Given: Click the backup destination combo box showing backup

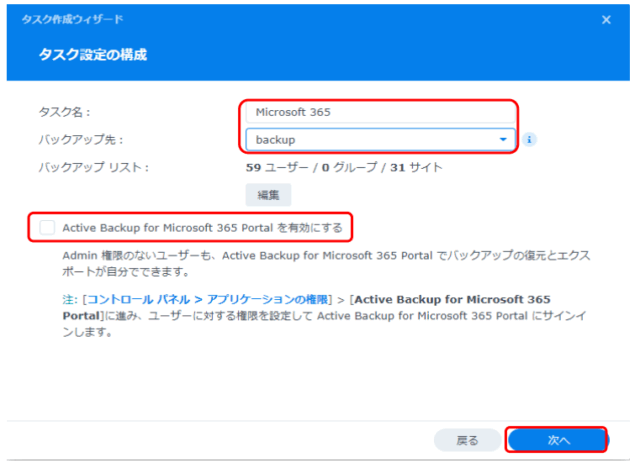Looking at the screenshot, I should pos(370,139).
